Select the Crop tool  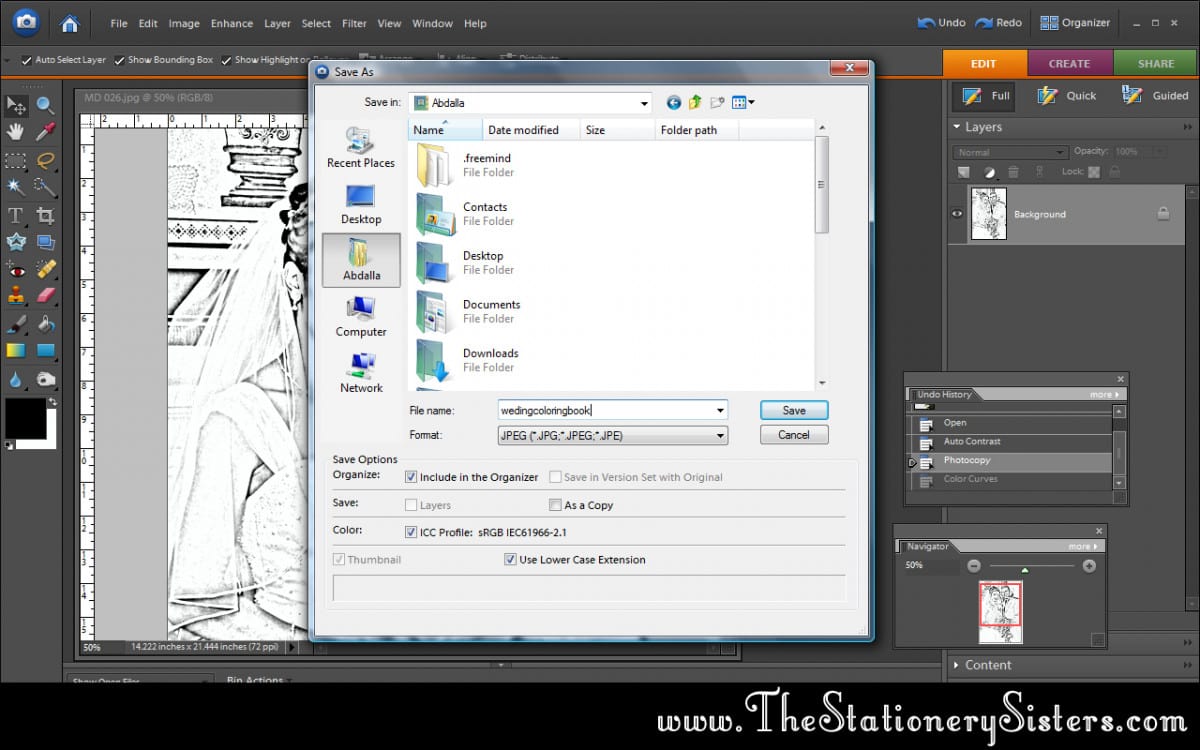(x=44, y=214)
